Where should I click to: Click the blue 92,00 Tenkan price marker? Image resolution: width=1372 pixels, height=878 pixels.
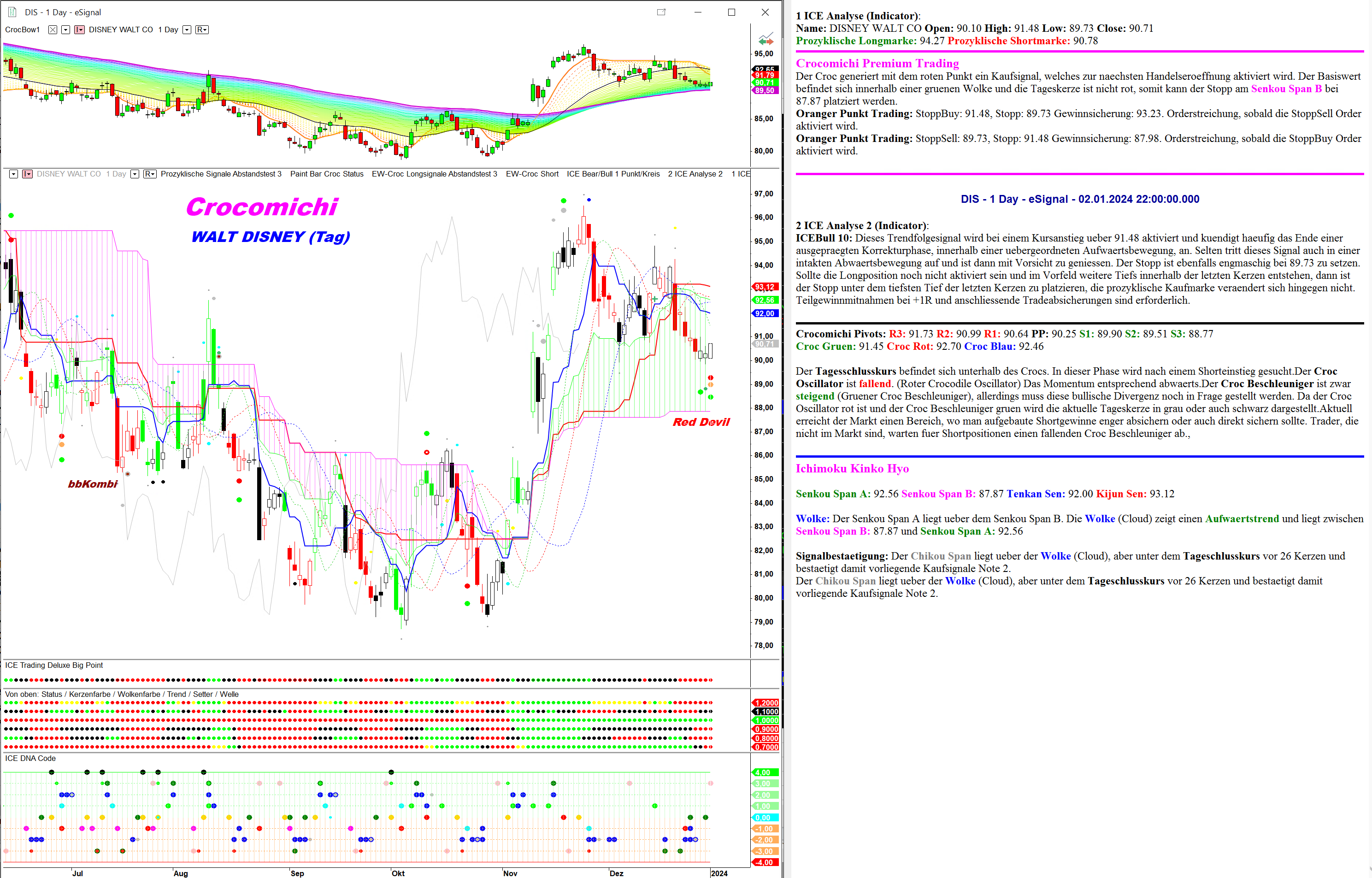(765, 313)
